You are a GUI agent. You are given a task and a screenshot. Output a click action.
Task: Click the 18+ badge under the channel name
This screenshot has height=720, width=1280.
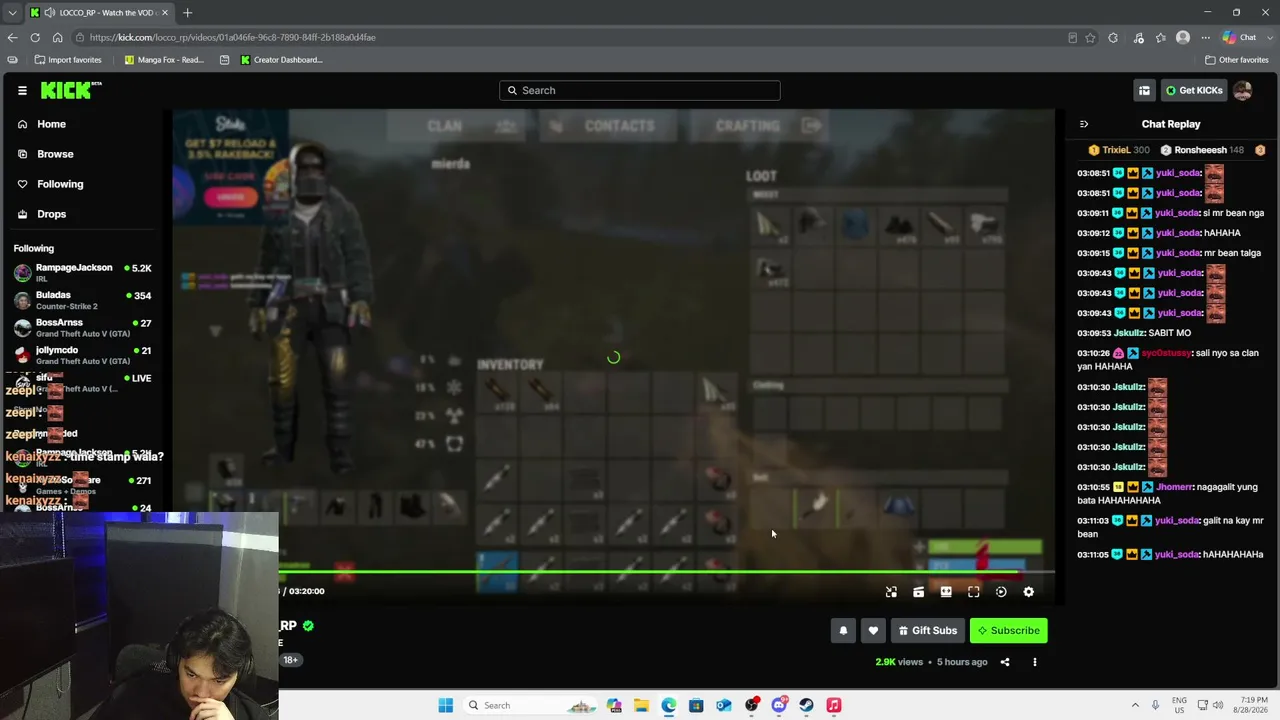click(x=290, y=660)
